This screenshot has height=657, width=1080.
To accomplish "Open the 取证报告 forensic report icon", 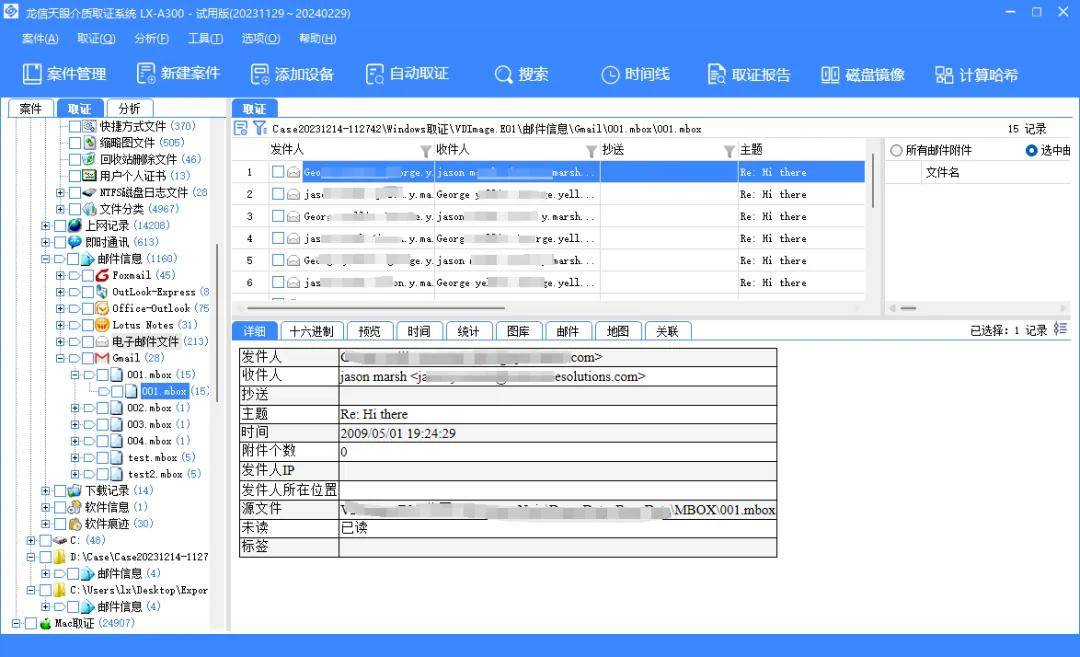I will tap(716, 74).
